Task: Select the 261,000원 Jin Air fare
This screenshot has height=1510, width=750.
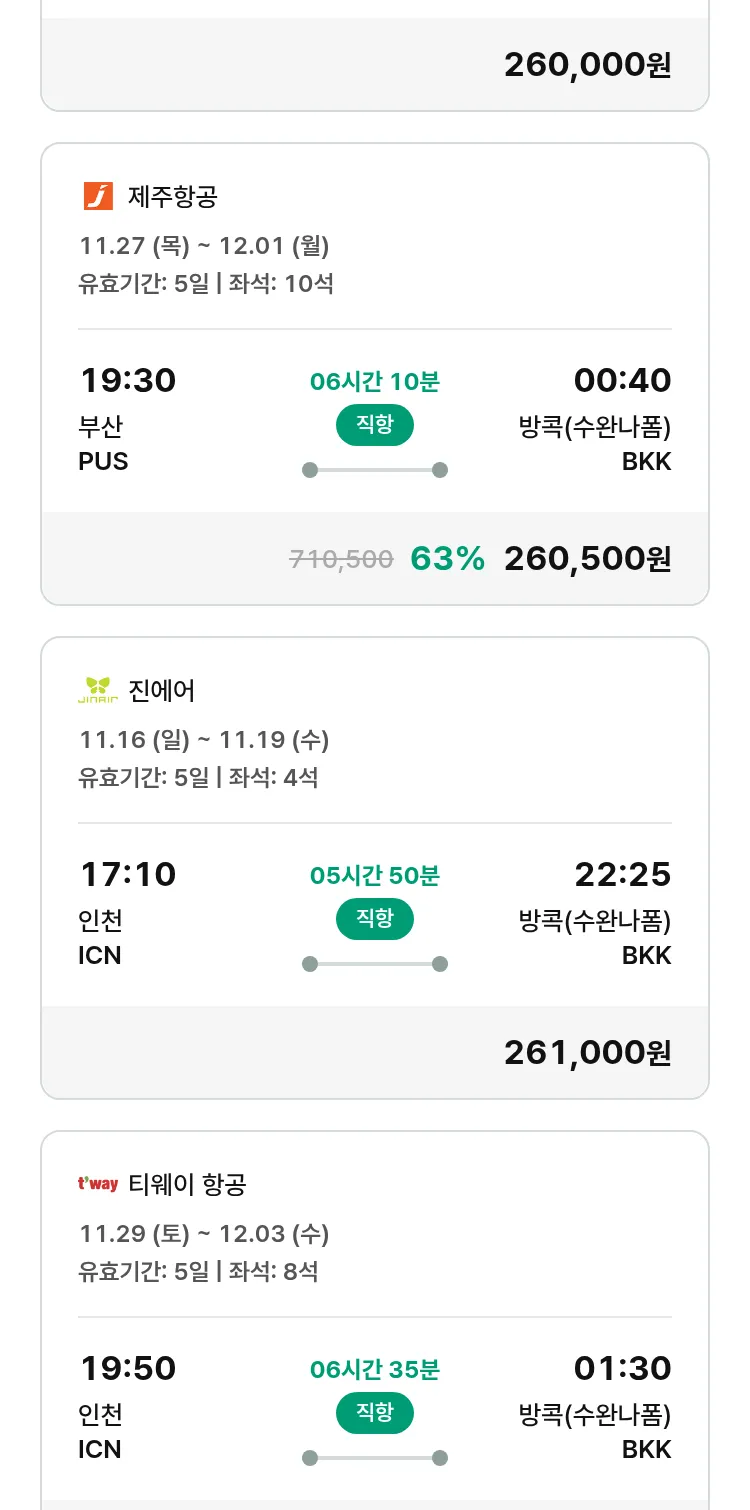Action: (x=587, y=1053)
